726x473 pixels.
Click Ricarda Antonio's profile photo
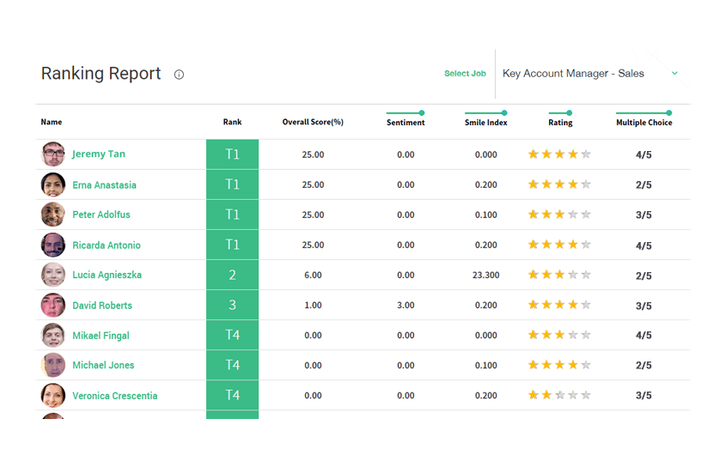pos(53,245)
